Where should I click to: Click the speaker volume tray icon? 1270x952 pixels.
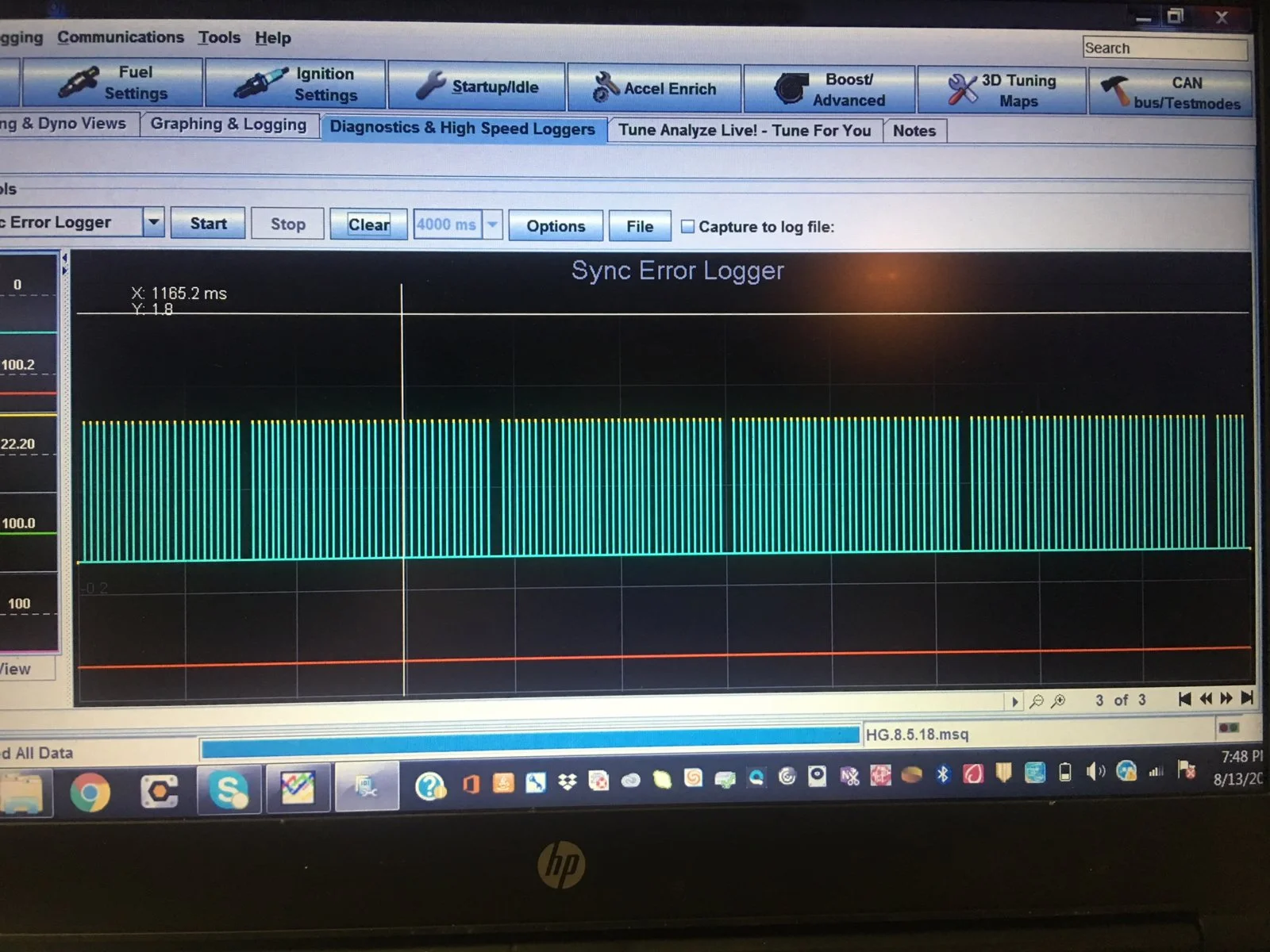pyautogui.click(x=1096, y=771)
